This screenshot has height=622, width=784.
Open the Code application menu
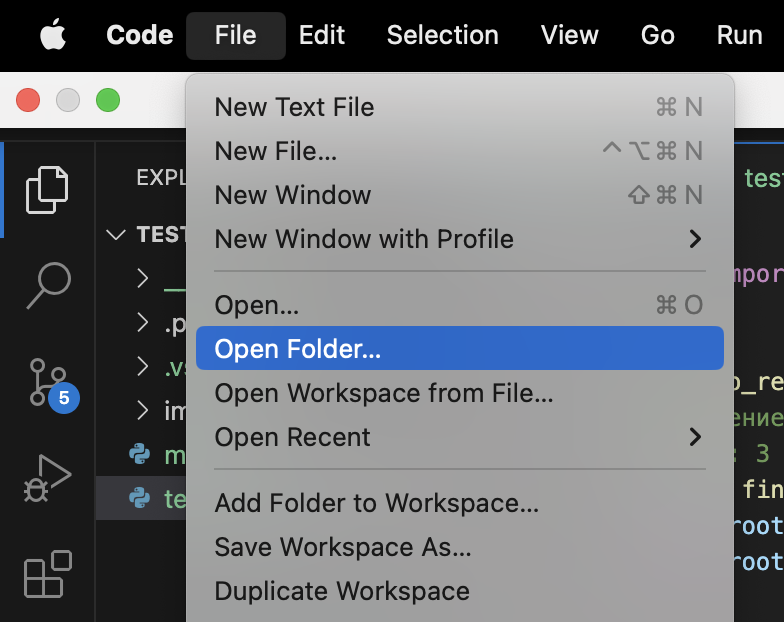(140, 35)
